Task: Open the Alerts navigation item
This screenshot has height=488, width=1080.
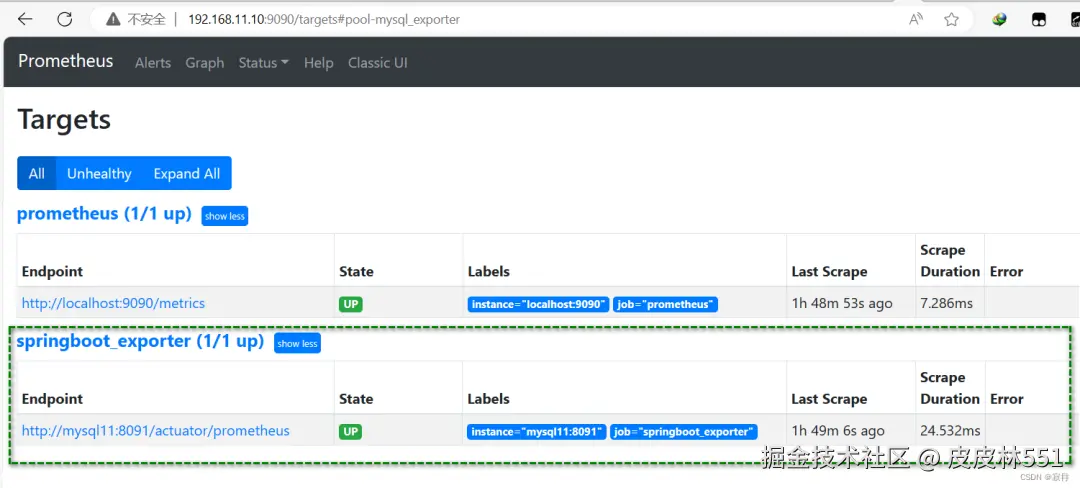Action: 153,63
